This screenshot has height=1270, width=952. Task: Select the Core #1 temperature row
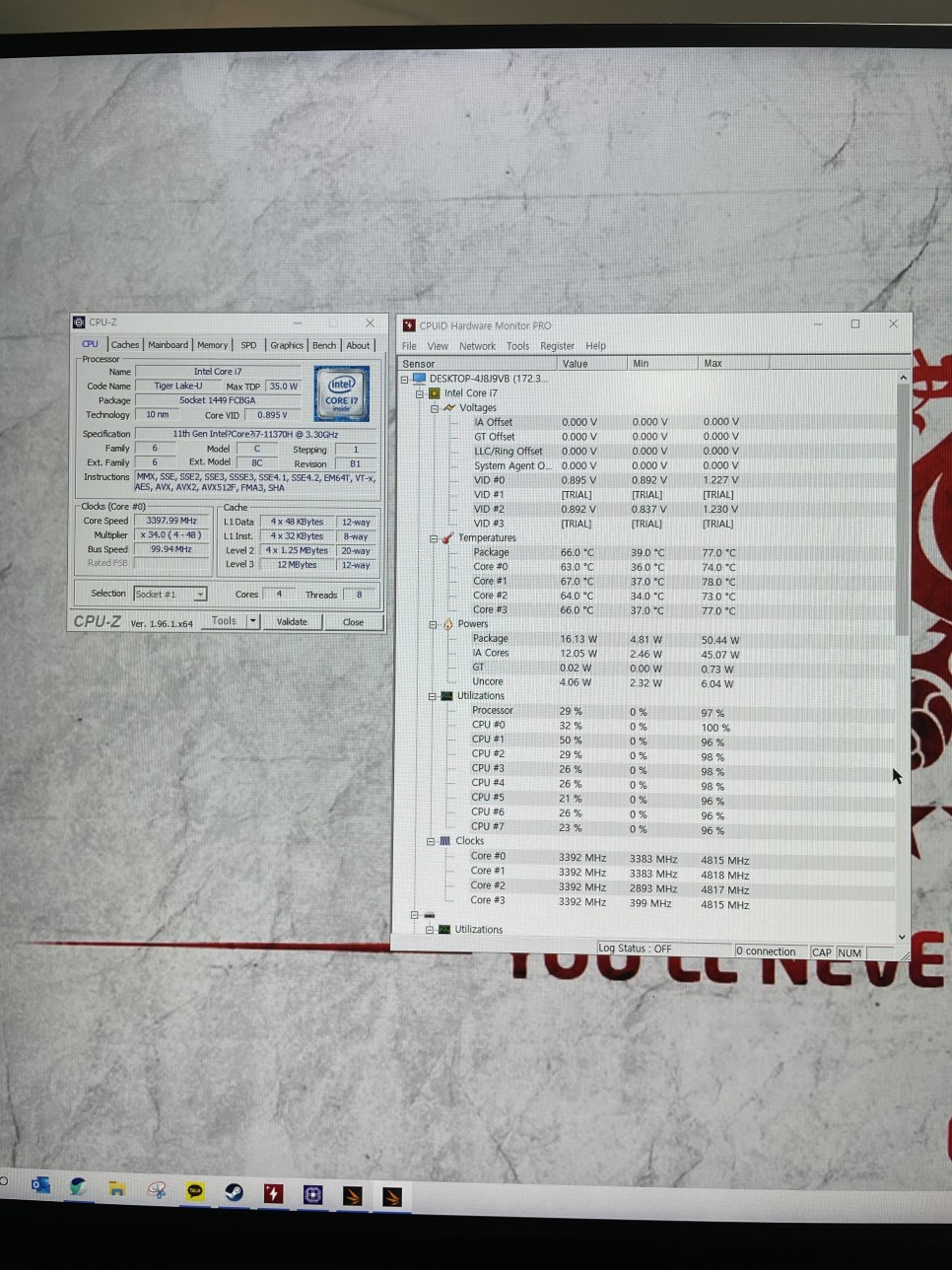(648, 582)
